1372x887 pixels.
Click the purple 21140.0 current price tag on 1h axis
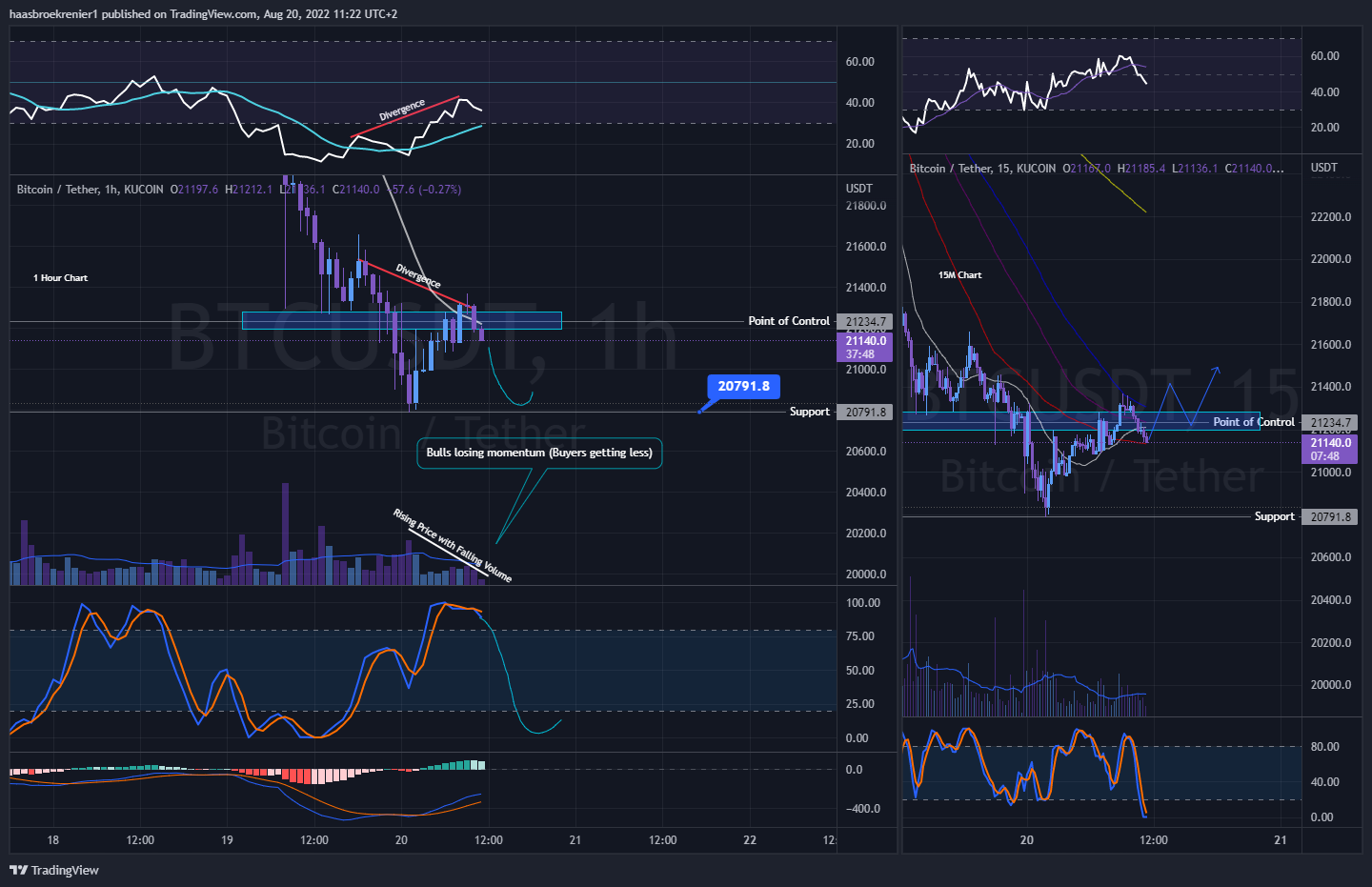click(865, 347)
